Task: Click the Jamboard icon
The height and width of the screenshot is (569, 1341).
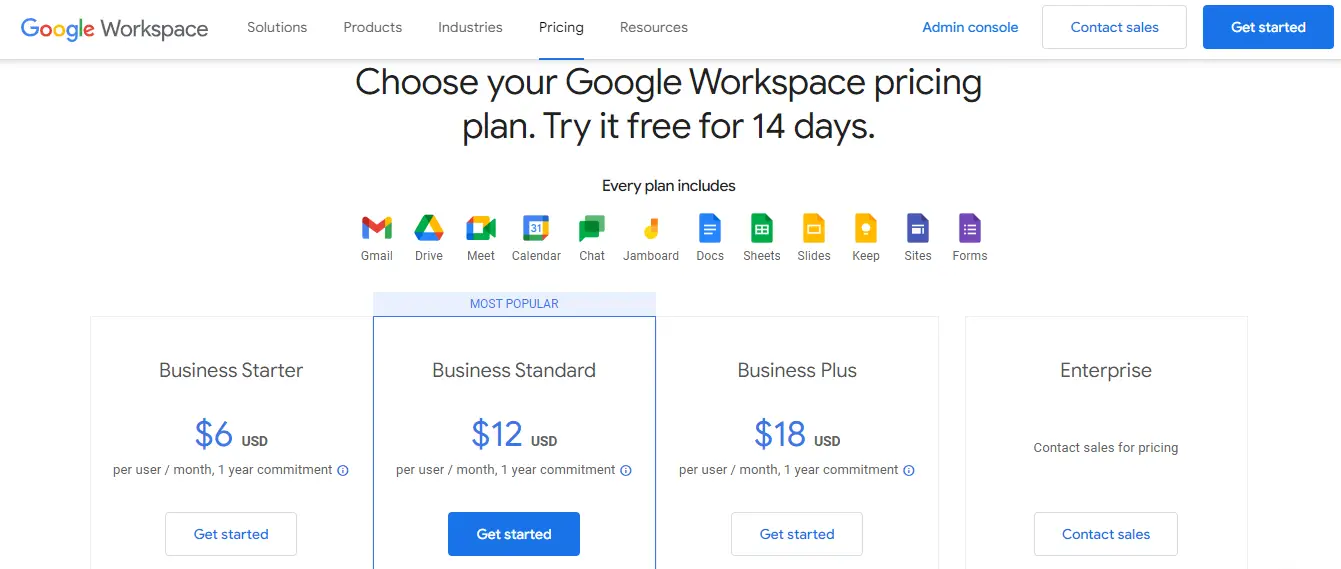Action: coord(651,229)
